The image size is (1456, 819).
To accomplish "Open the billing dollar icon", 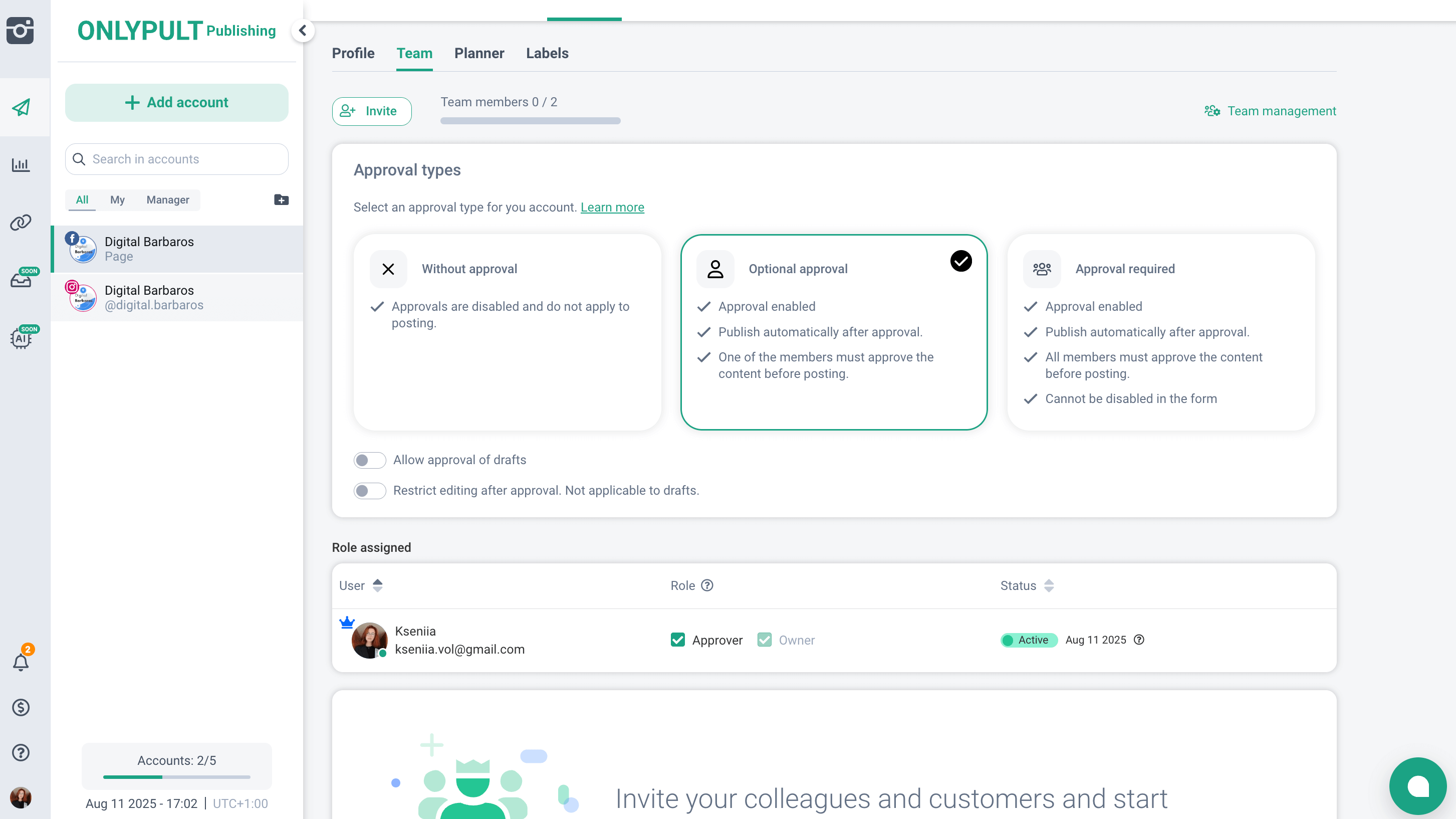I will coord(21,707).
